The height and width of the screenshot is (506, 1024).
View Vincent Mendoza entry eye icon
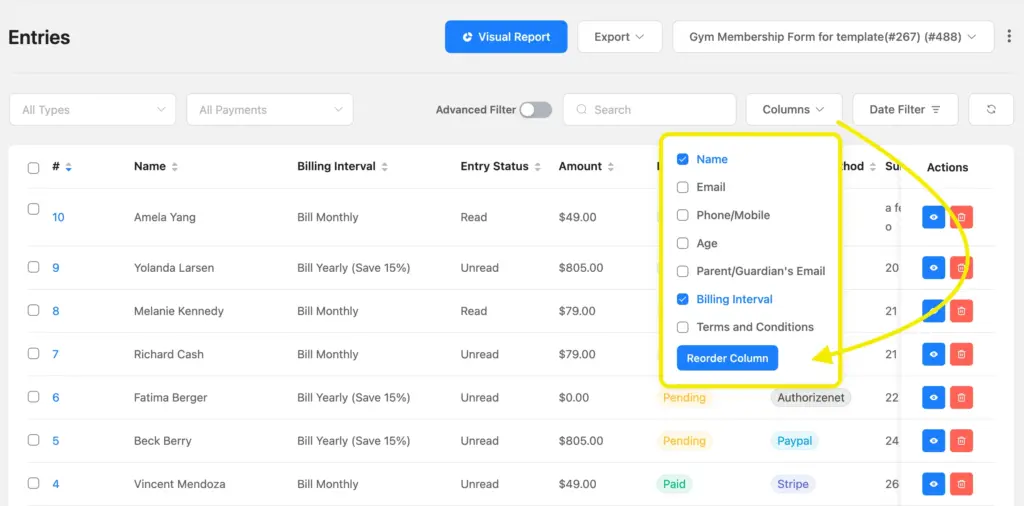pyautogui.click(x=933, y=484)
